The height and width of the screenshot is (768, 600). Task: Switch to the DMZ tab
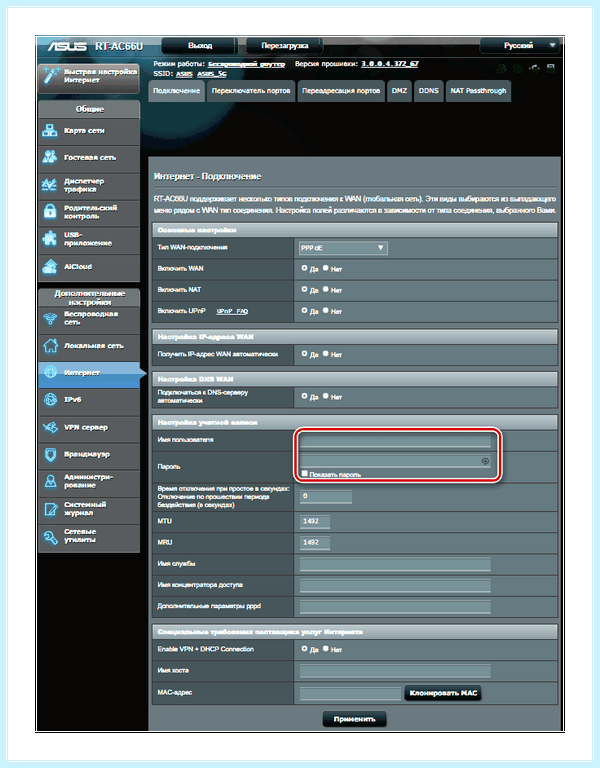pyautogui.click(x=399, y=91)
